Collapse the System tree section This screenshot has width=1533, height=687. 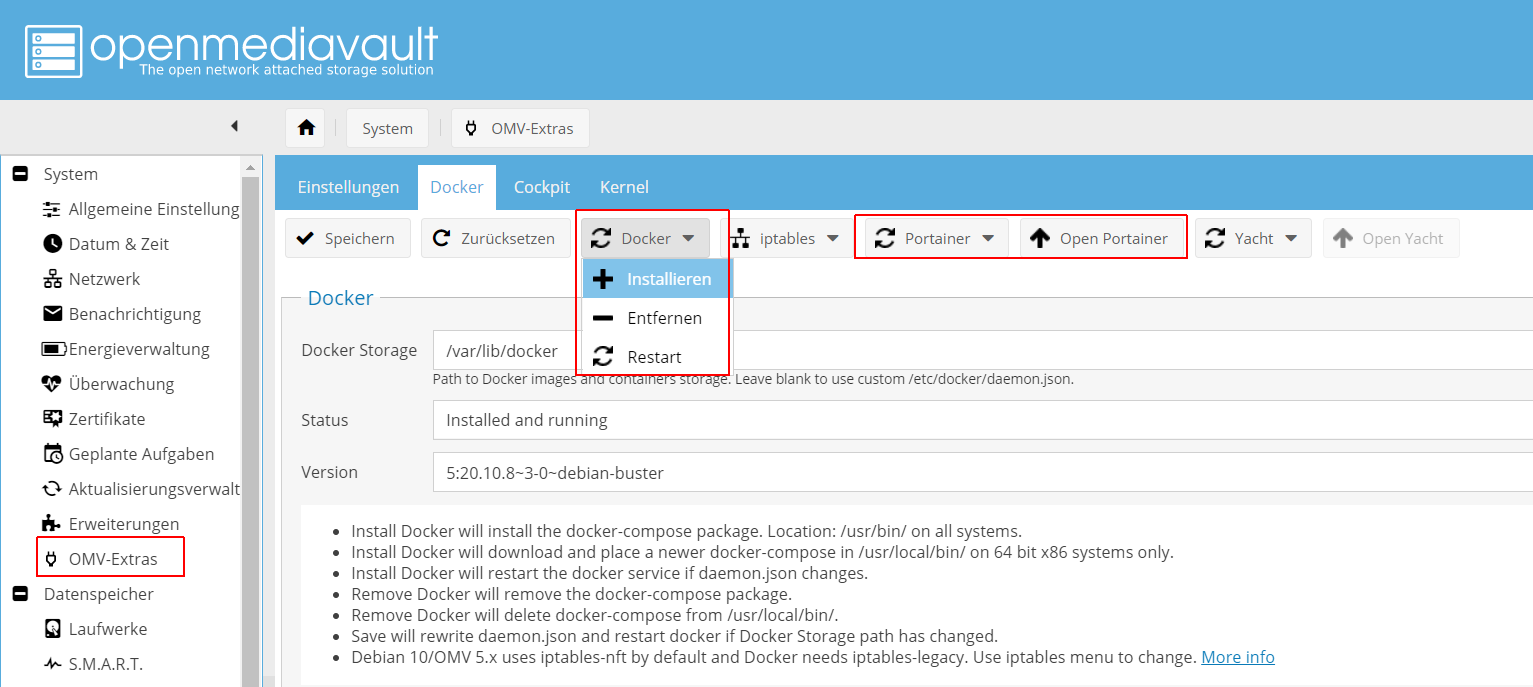click(20, 174)
